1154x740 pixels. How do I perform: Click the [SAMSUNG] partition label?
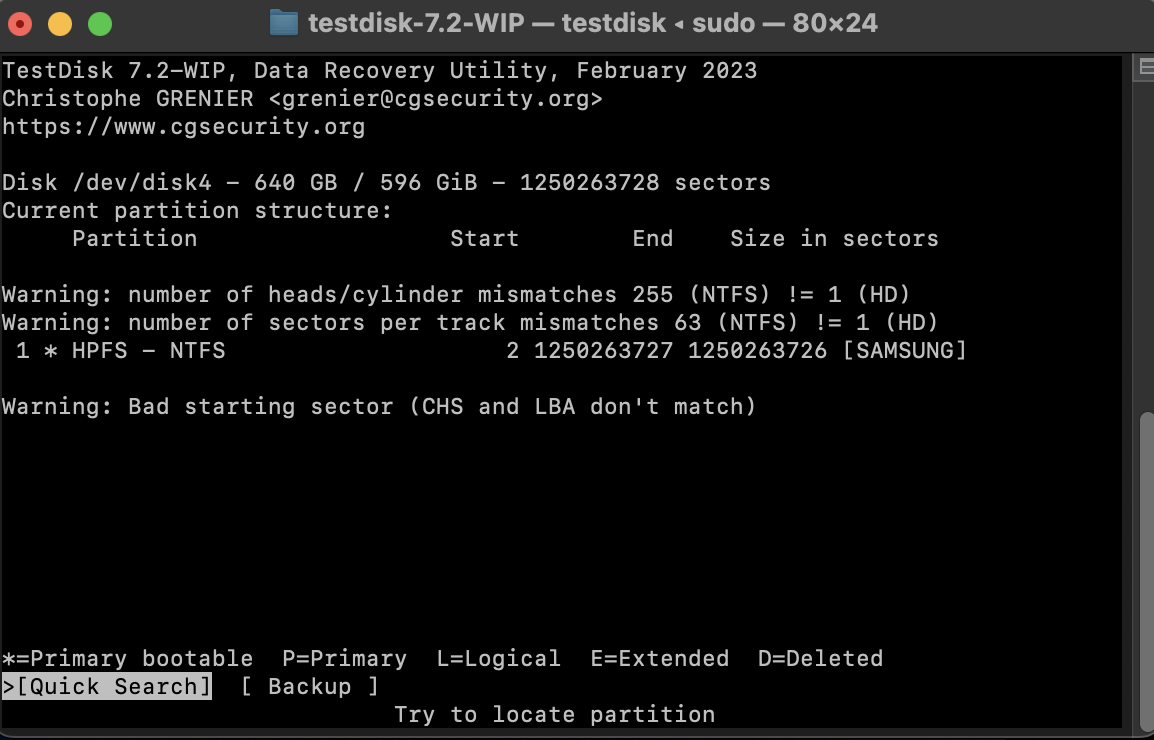pyautogui.click(x=905, y=350)
